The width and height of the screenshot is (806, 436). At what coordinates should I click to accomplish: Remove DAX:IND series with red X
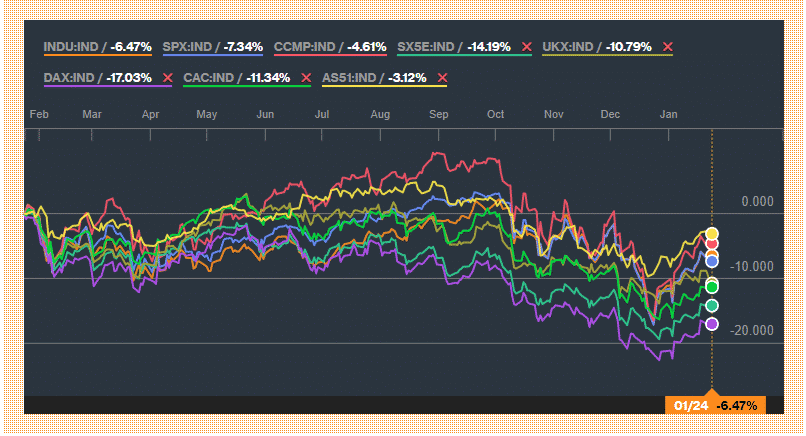[168, 78]
